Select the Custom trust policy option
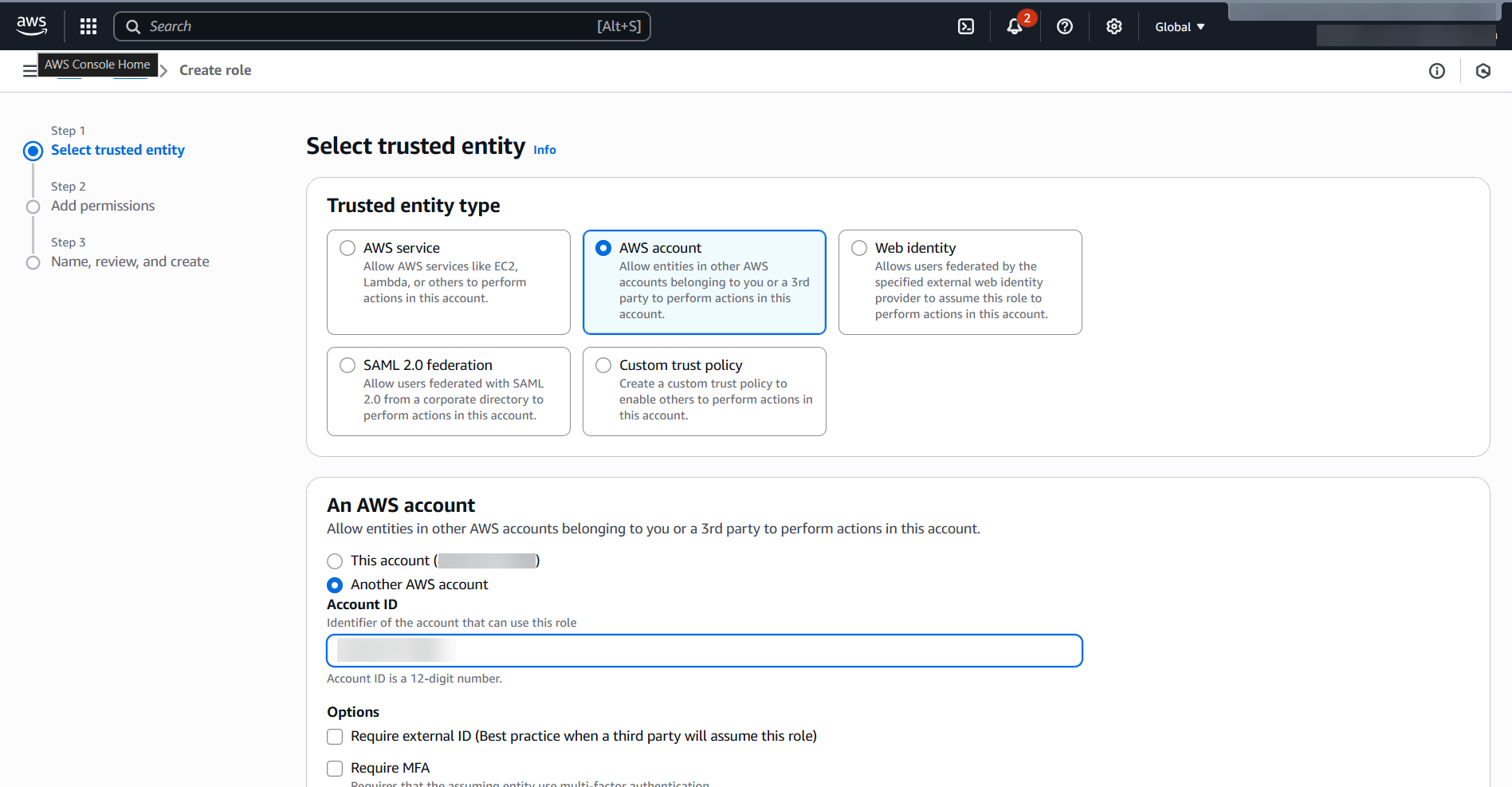Image resolution: width=1512 pixels, height=787 pixels. pyautogui.click(x=603, y=365)
